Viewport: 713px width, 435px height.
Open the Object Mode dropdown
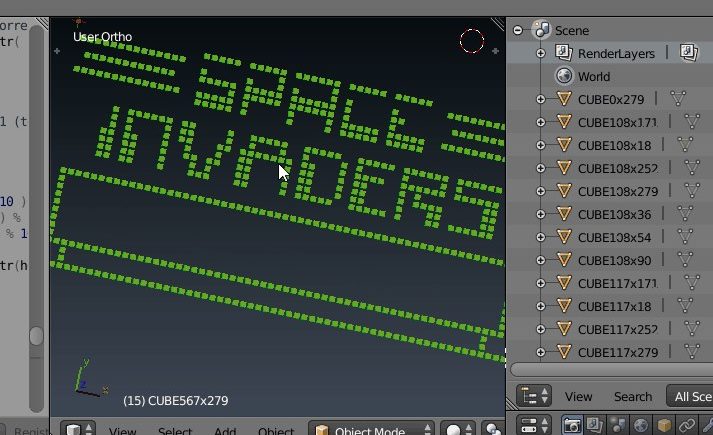[x=371, y=429]
